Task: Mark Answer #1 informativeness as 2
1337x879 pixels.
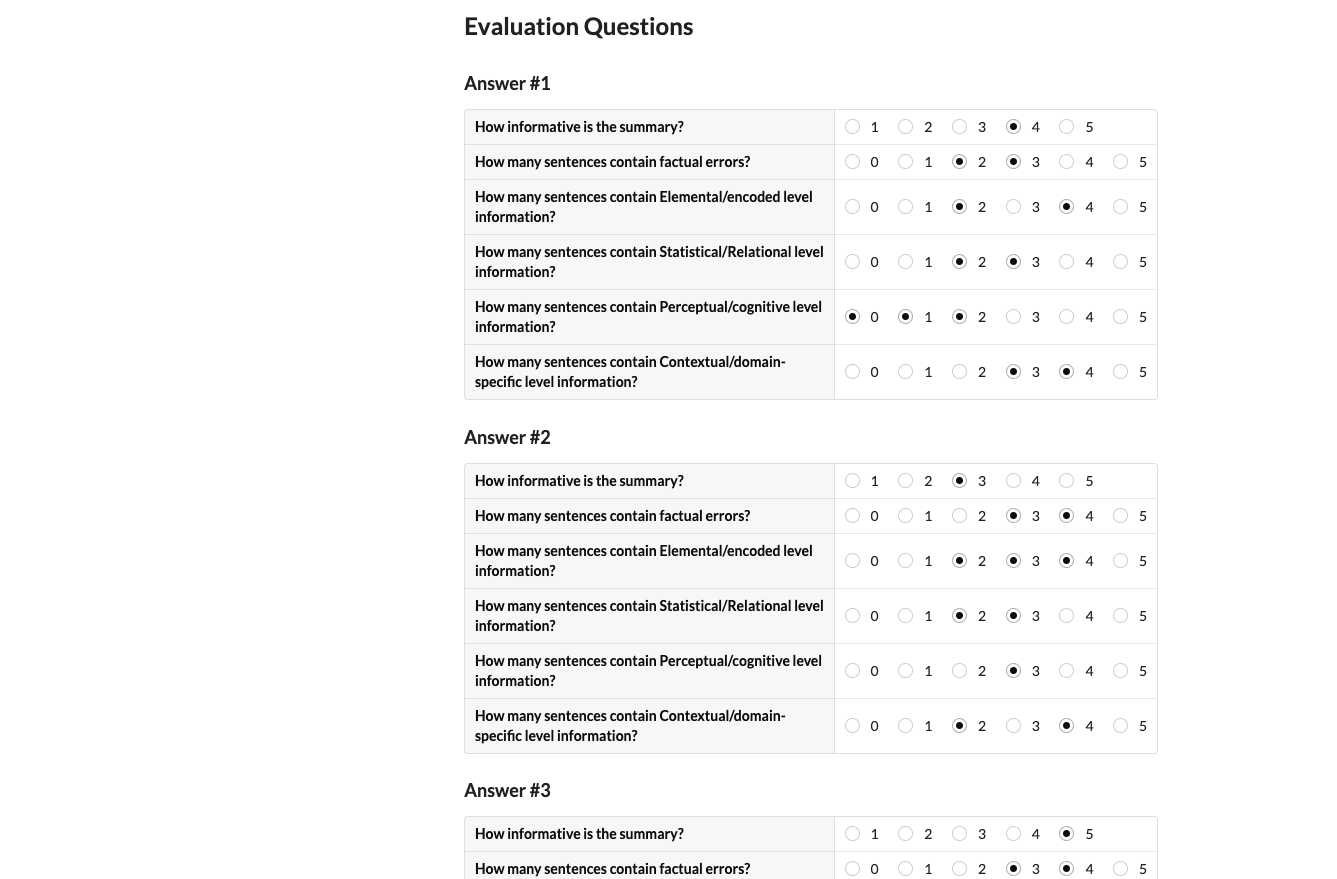Action: coord(906,127)
